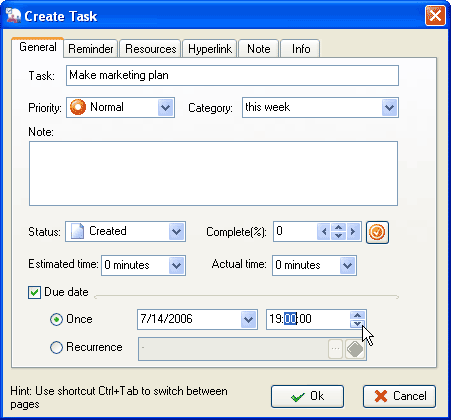Viewport: 451px width, 420px height.
Task: Click the Recurrence clear diamond icon
Action: tap(355, 349)
